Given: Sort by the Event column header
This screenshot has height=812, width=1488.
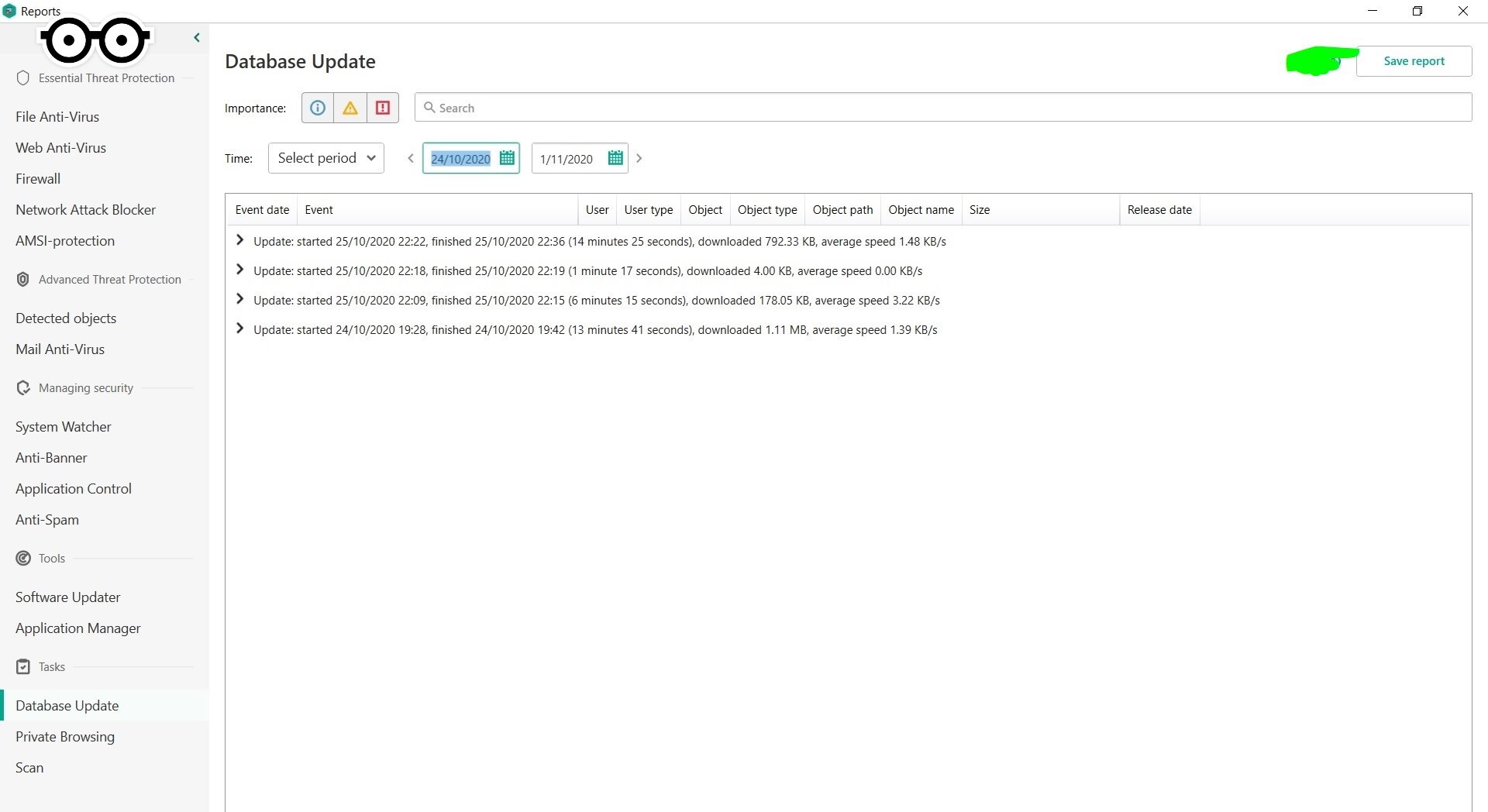Looking at the screenshot, I should click(437, 210).
